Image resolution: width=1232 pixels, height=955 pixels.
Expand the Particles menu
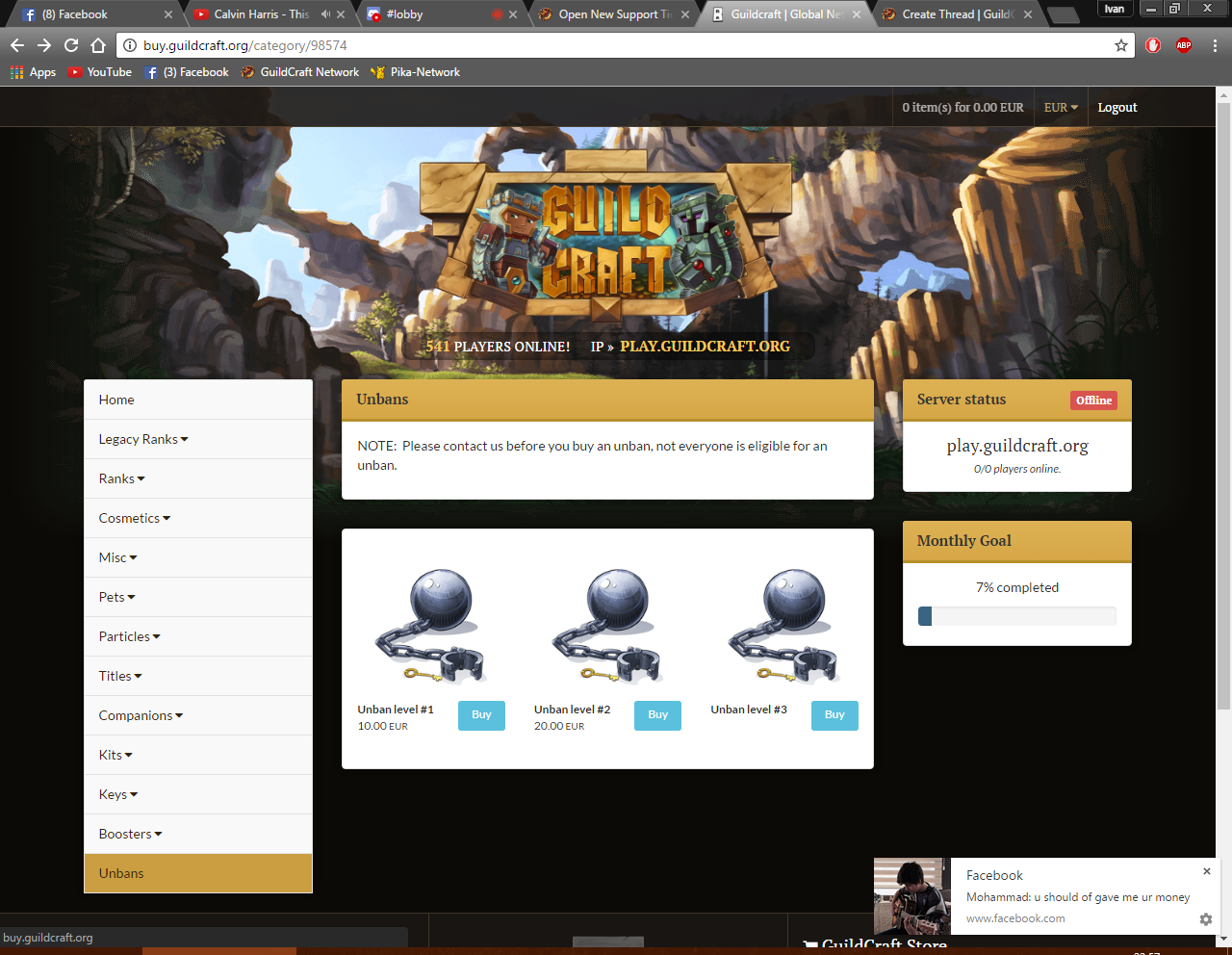point(198,636)
